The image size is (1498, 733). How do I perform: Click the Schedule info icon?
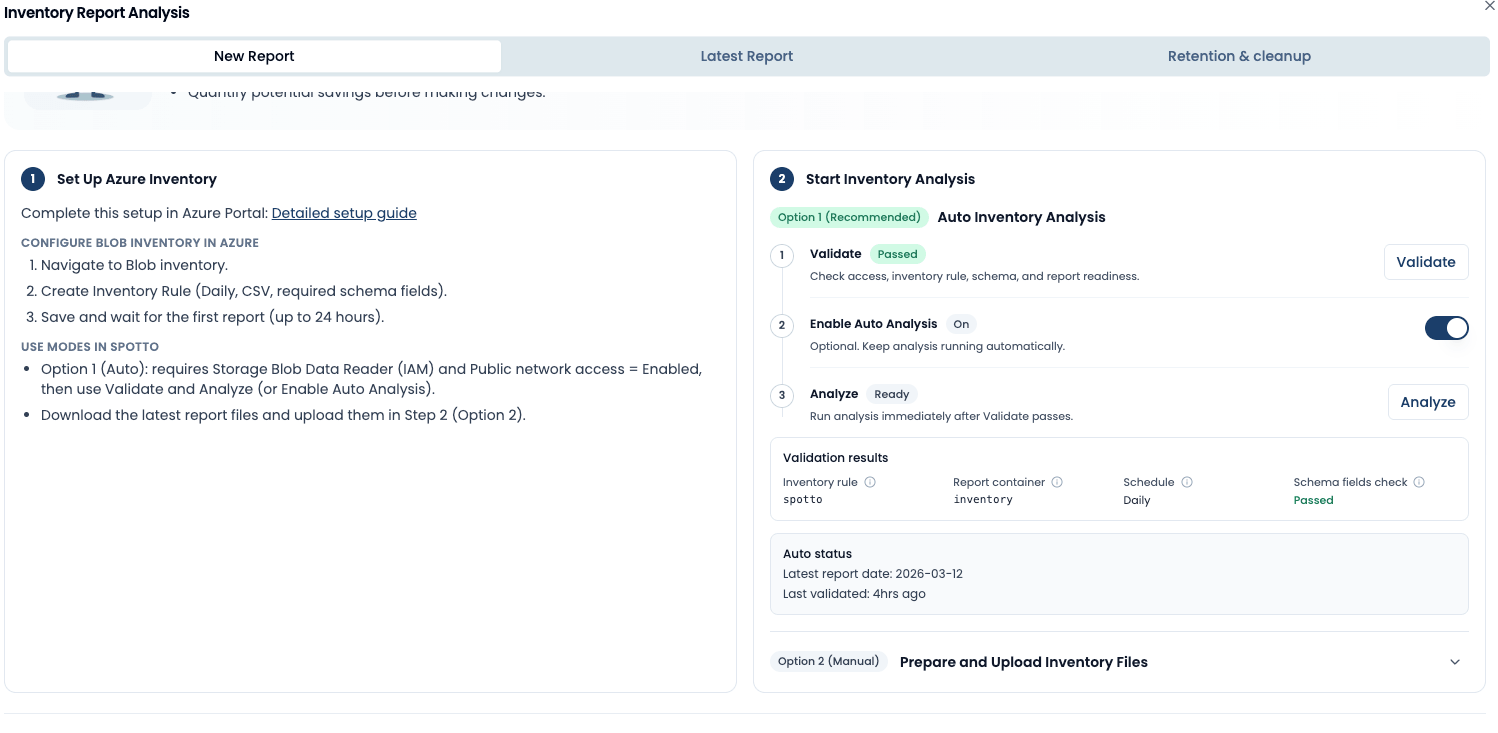[x=1186, y=481]
